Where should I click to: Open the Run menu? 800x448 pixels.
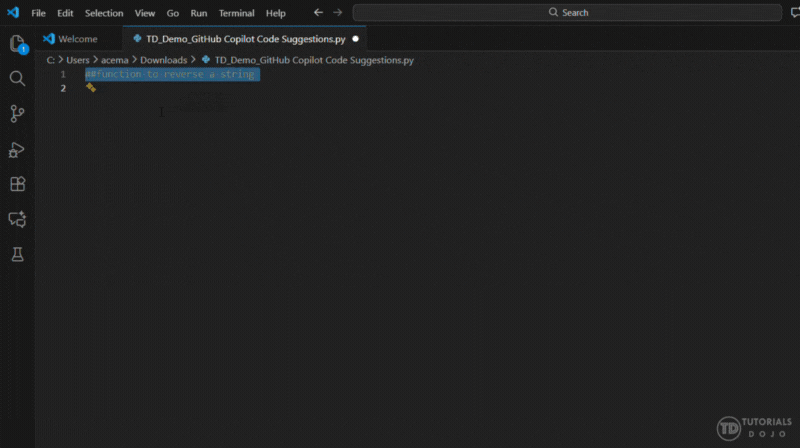(x=198, y=13)
